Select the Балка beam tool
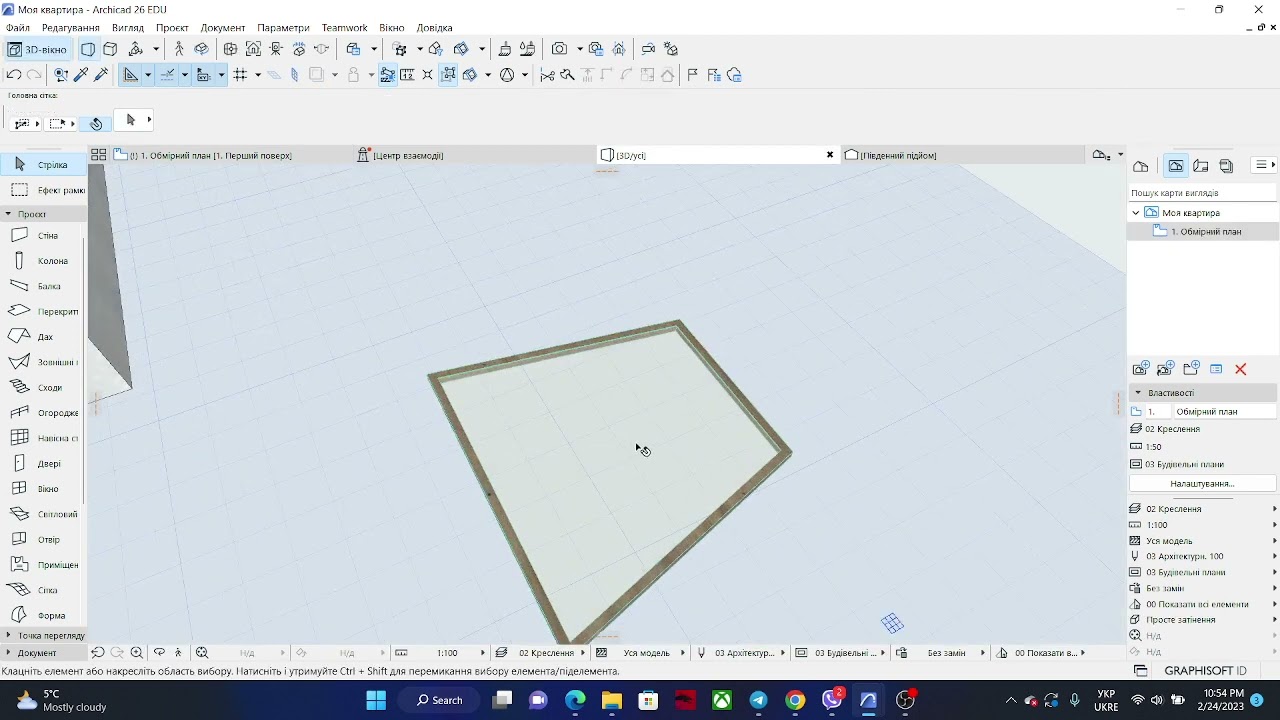This screenshot has width=1280, height=720. tap(44, 286)
